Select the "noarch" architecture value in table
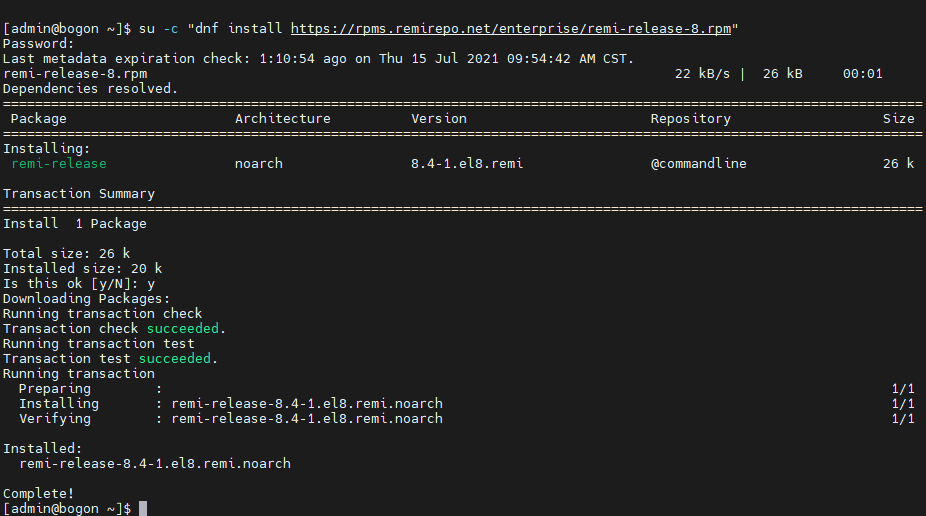This screenshot has width=926, height=516. pyautogui.click(x=259, y=164)
